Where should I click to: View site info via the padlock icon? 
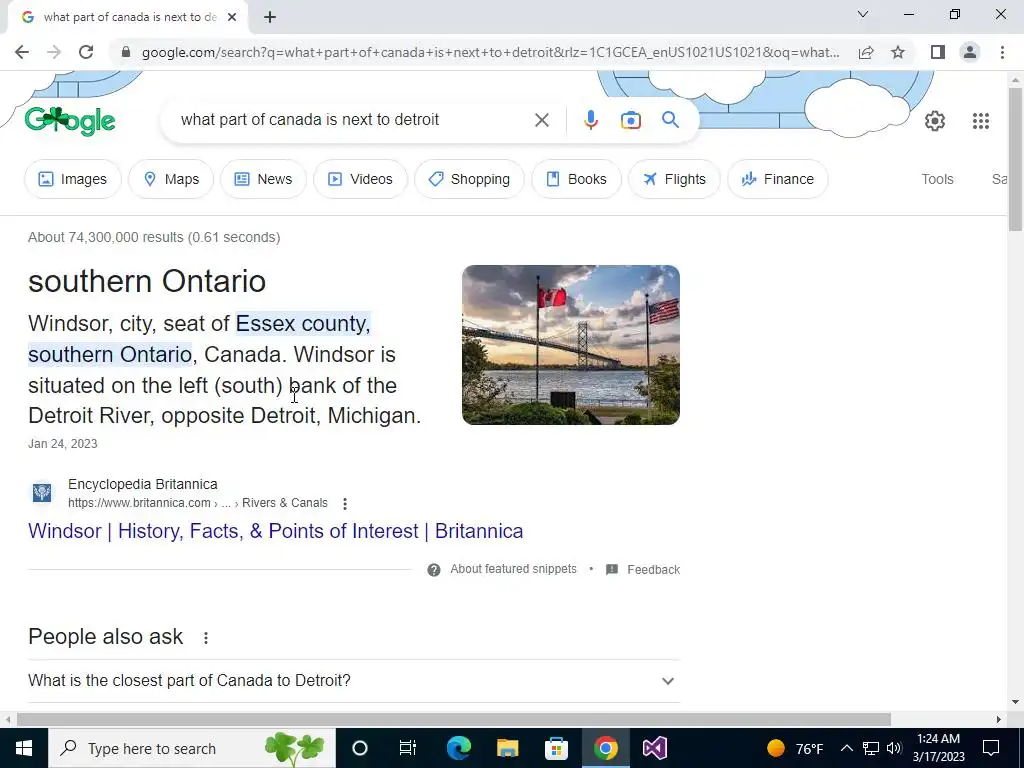126,52
